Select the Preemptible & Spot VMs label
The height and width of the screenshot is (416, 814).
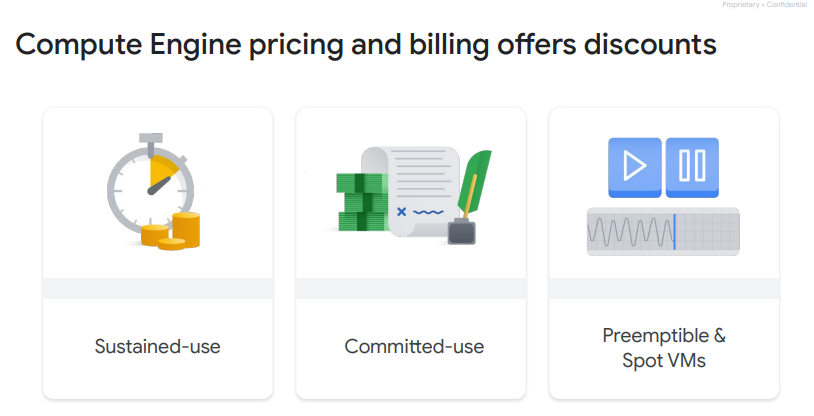(664, 347)
